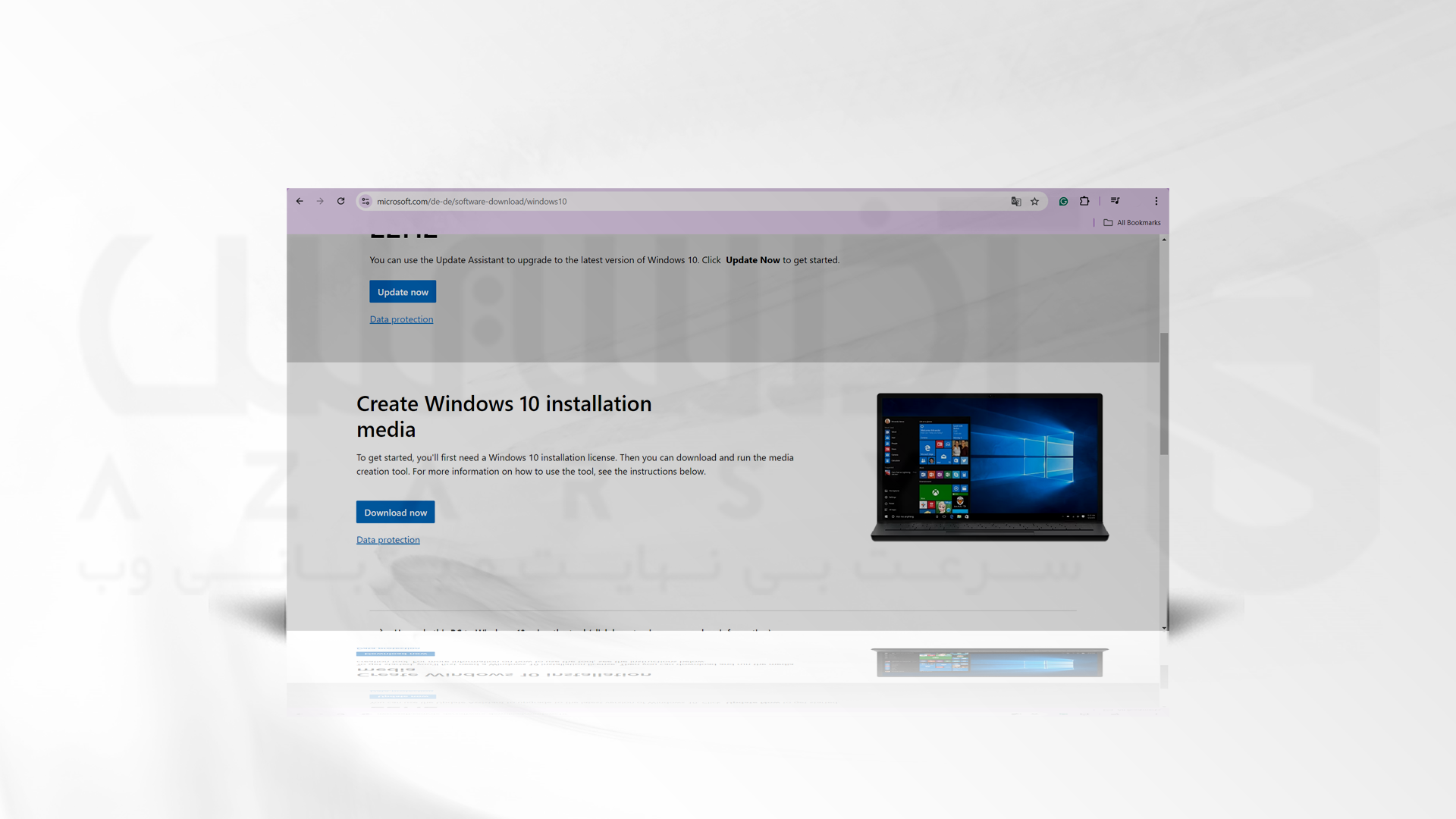Reload the Microsoft download page
Screen dimensions: 1456x819
pyautogui.click(x=341, y=201)
